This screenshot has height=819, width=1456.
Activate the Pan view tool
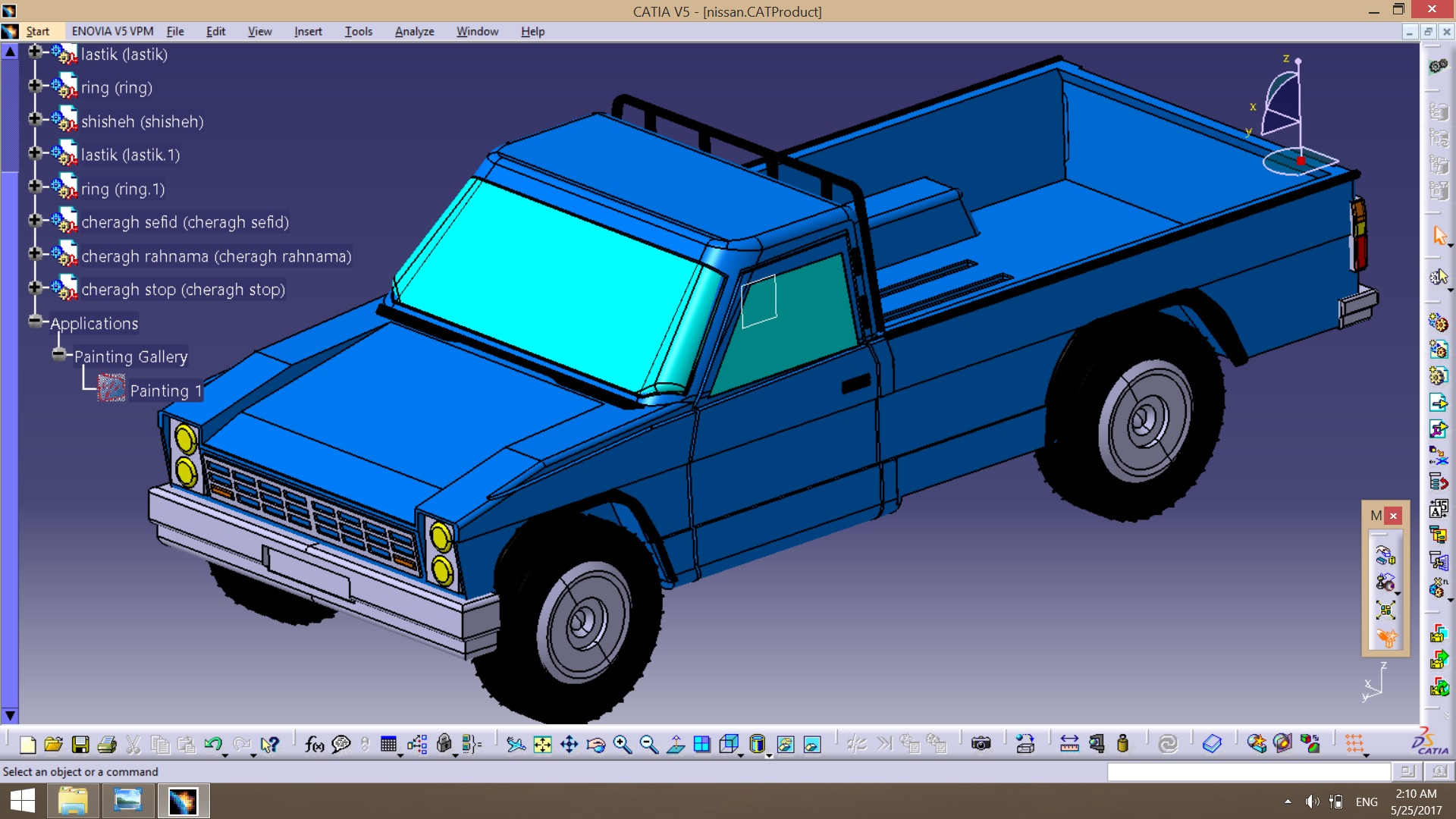(x=569, y=745)
